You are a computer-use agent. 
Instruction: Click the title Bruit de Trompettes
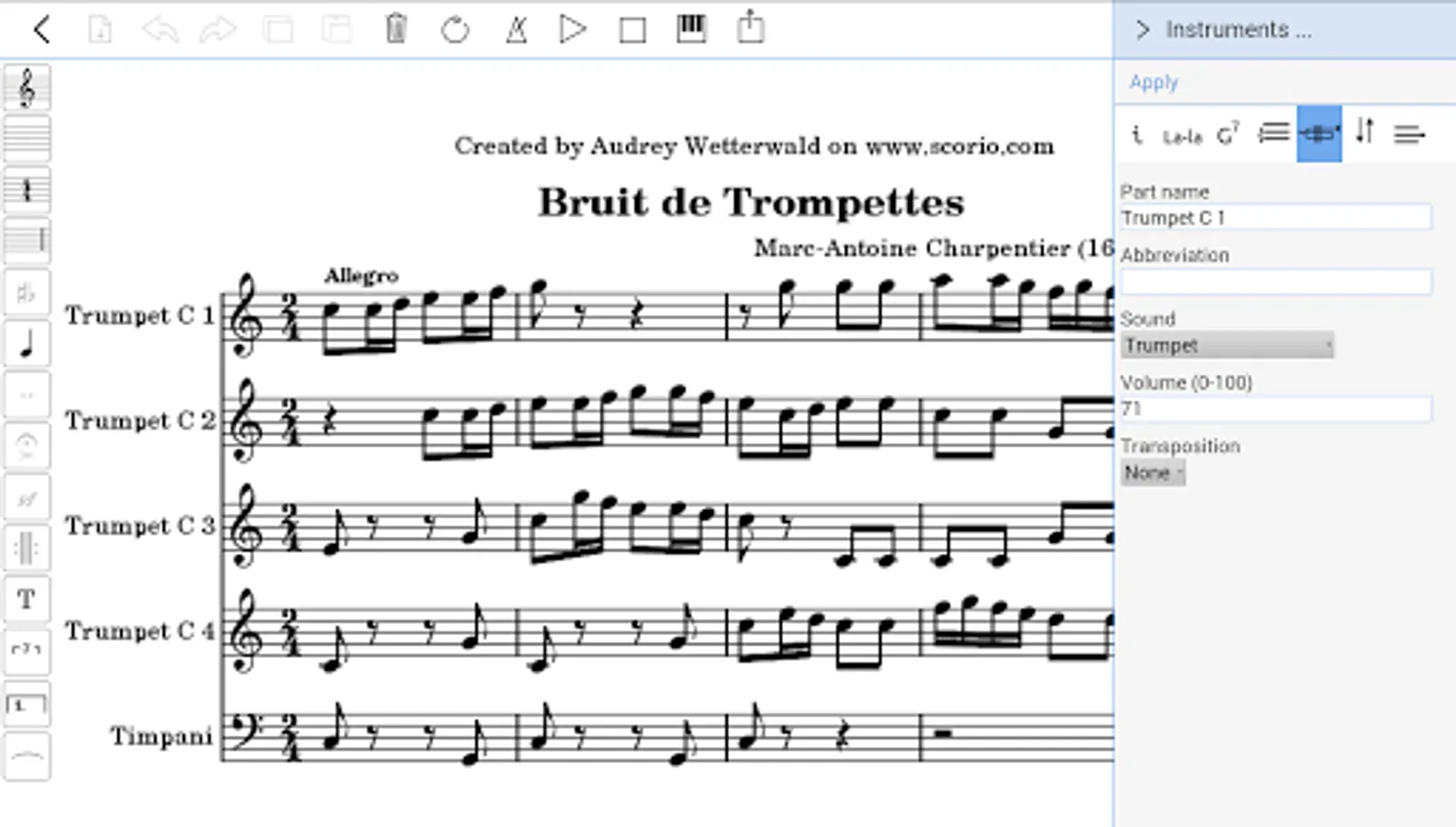(x=751, y=203)
